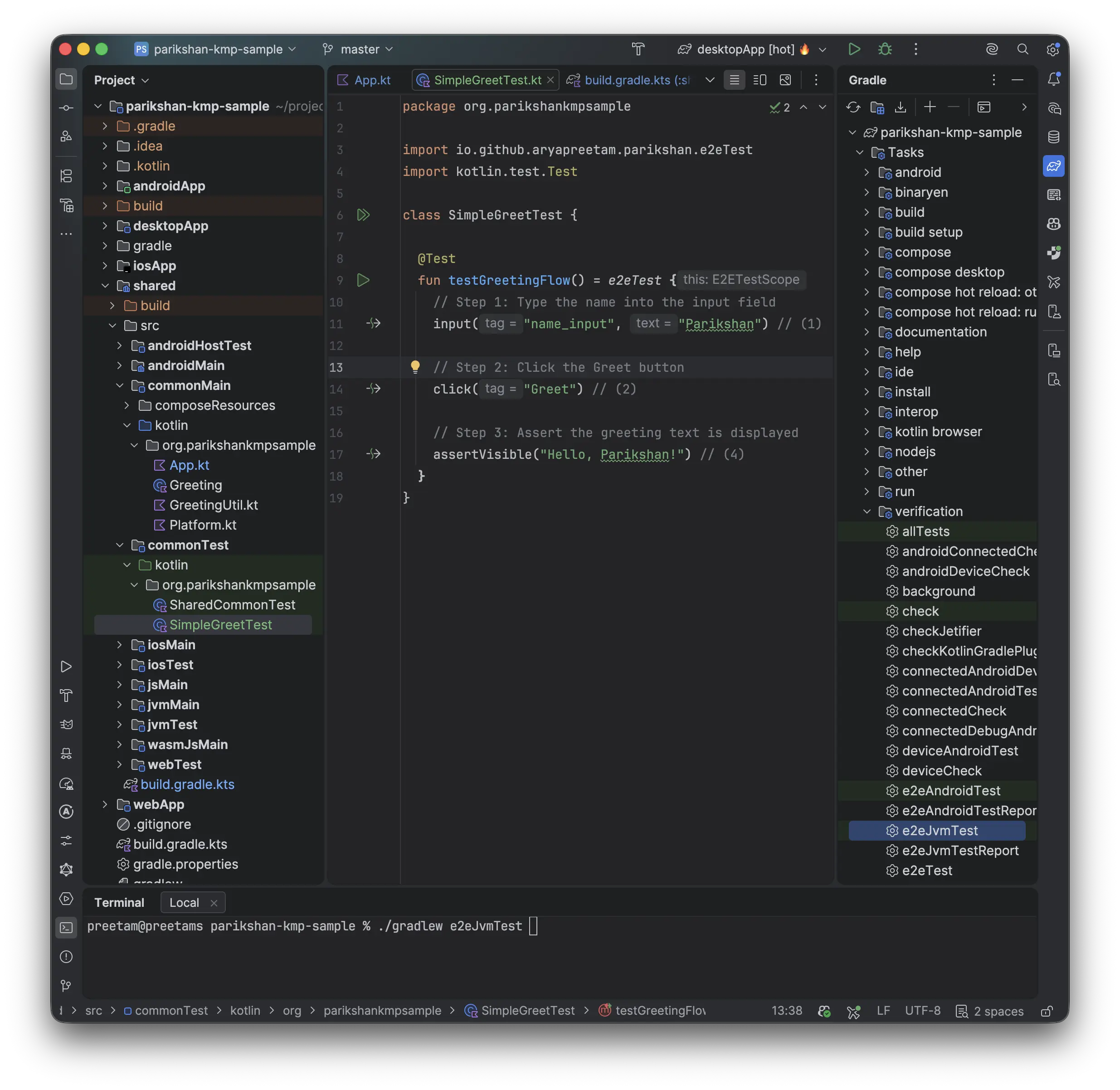Open Problems tool window icon
The height and width of the screenshot is (1090, 1120).
pos(66,957)
